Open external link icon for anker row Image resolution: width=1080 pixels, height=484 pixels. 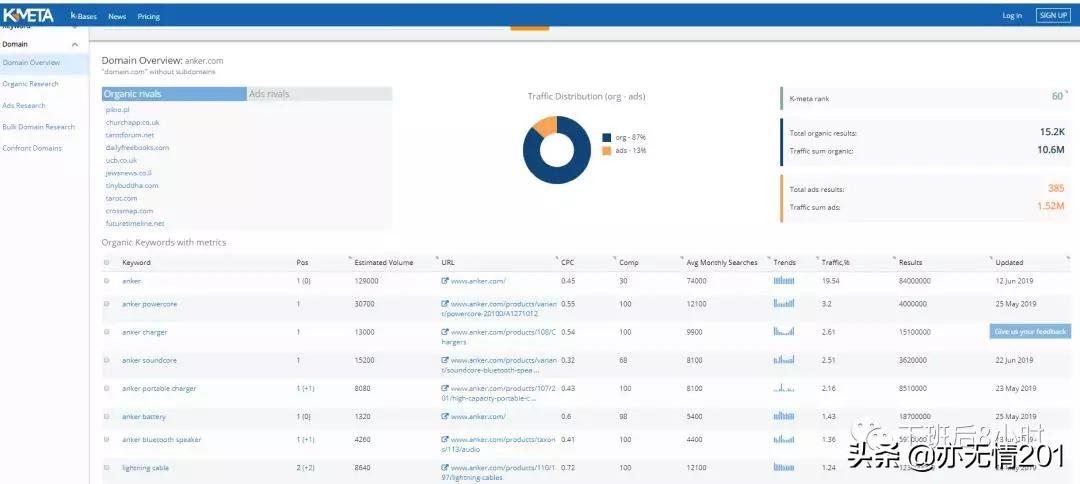[x=445, y=281]
